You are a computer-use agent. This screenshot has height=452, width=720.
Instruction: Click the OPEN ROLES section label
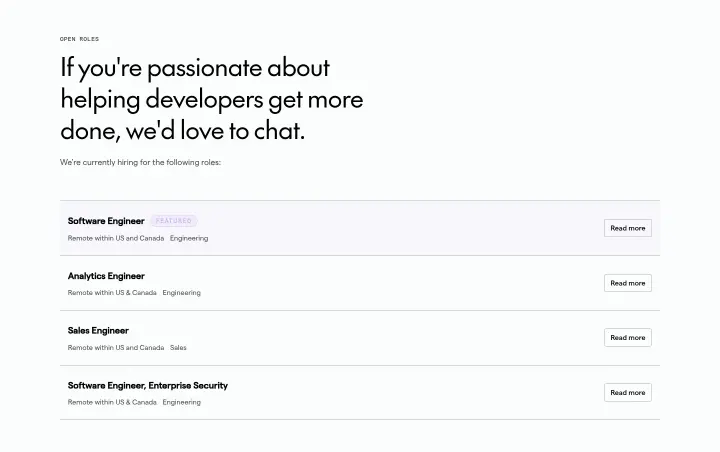click(79, 39)
